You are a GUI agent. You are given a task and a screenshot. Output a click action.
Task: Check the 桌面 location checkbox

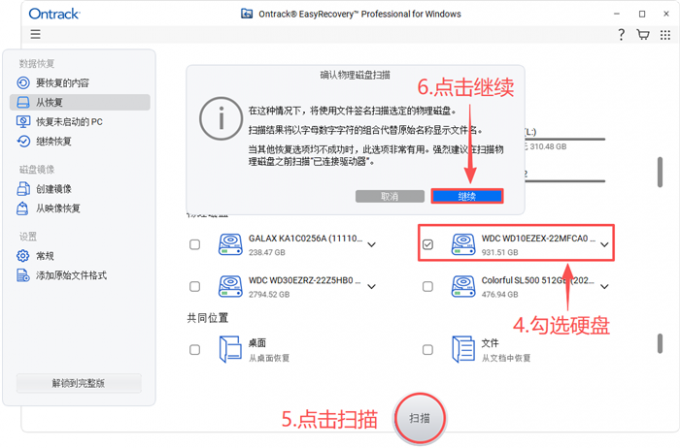click(195, 350)
